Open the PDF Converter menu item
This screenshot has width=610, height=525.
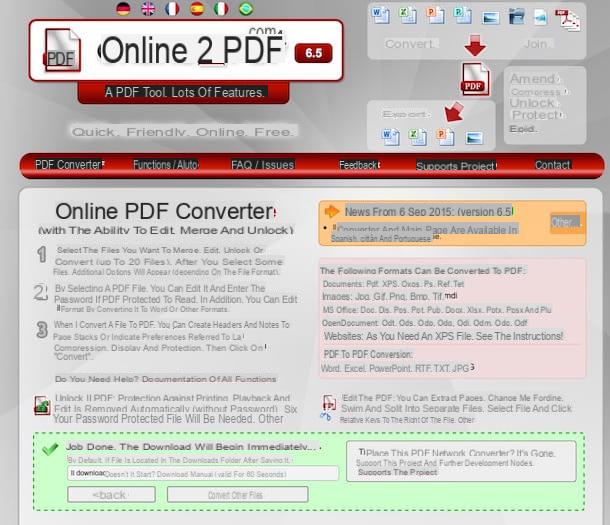70,165
